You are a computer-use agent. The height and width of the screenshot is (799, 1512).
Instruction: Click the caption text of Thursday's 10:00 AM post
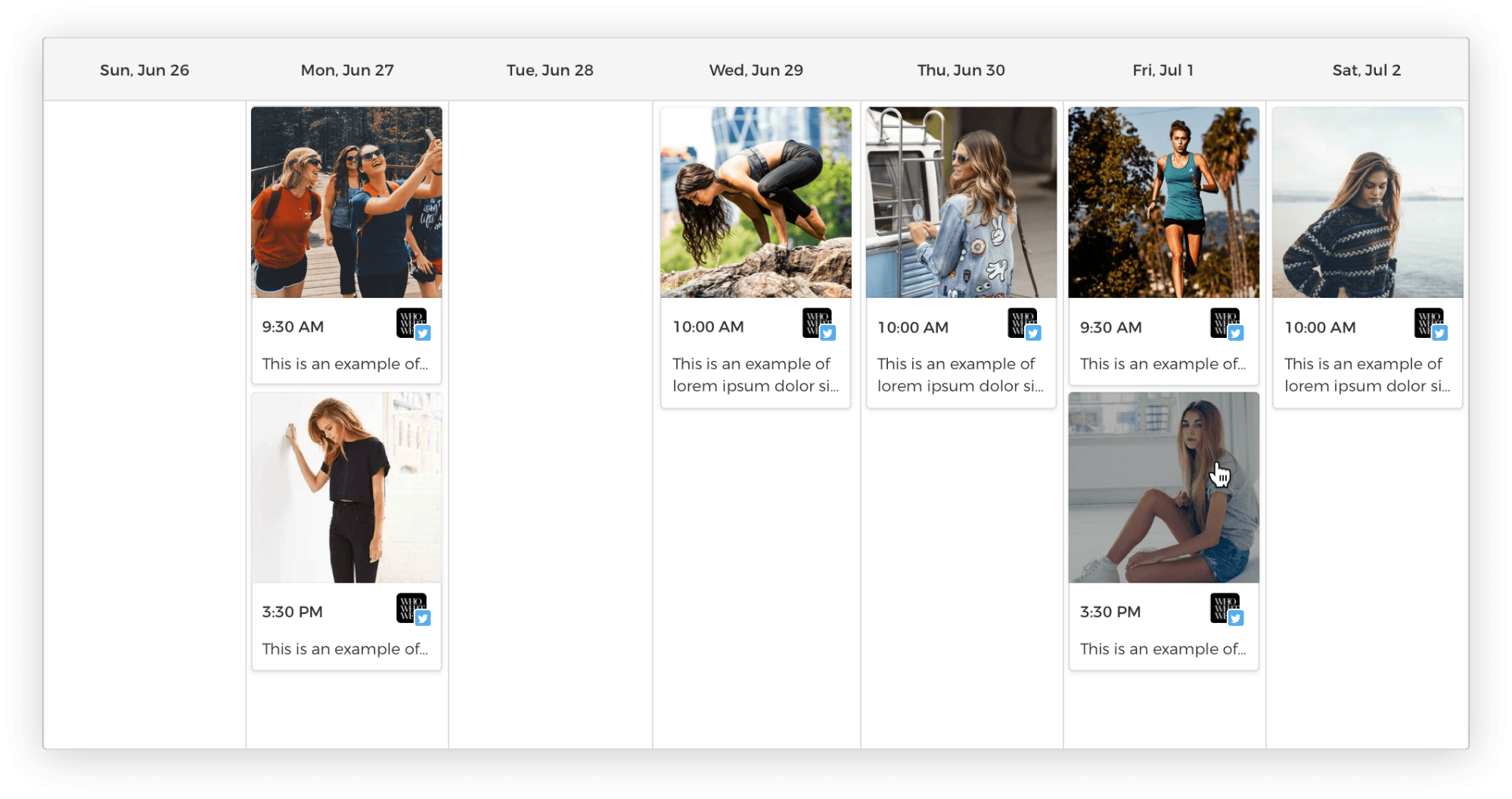click(x=961, y=375)
